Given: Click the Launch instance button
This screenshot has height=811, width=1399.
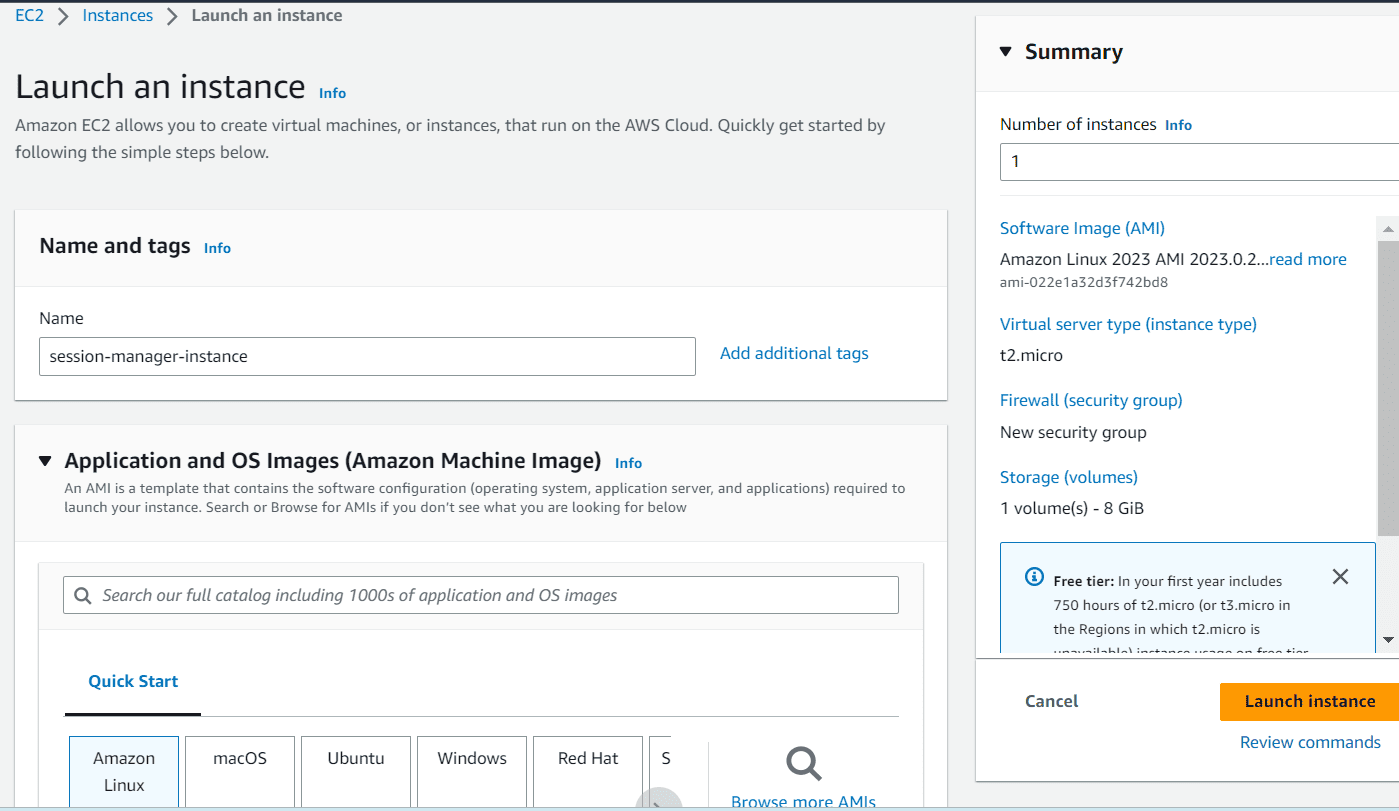Looking at the screenshot, I should [x=1309, y=701].
